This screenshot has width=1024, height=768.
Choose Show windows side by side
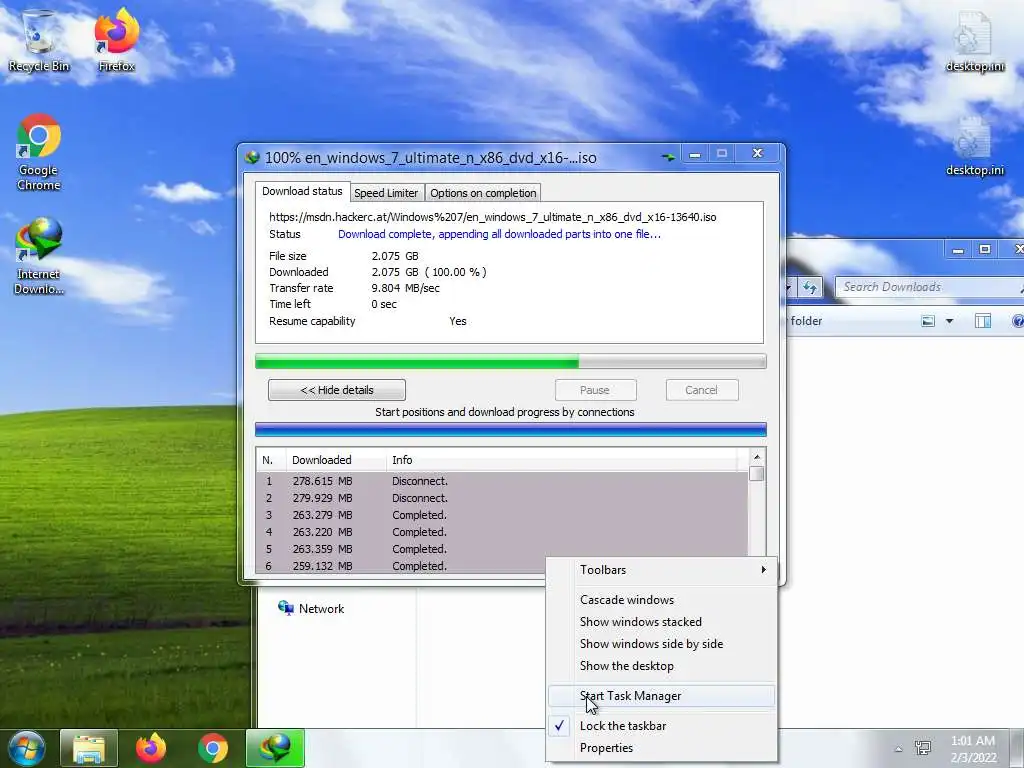pyautogui.click(x=662, y=644)
